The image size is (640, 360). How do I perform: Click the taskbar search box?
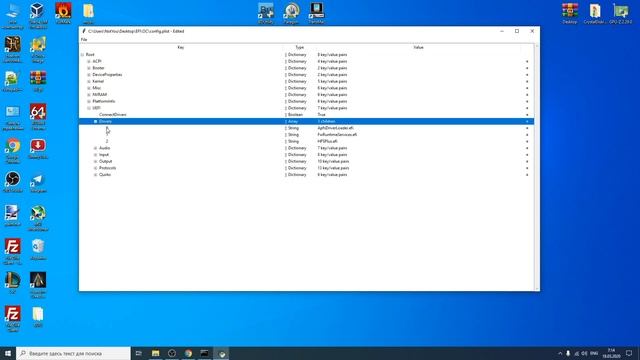pos(73,353)
